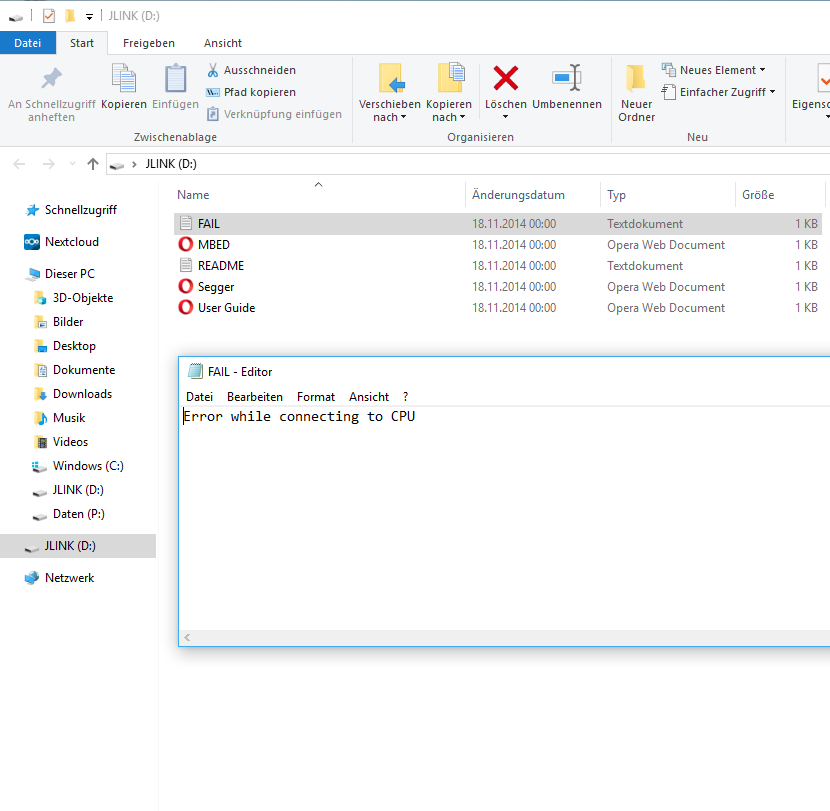The image size is (830, 811).
Task: Click the ribbon Kopieren icon in Zwischenablage
Action: click(x=124, y=78)
